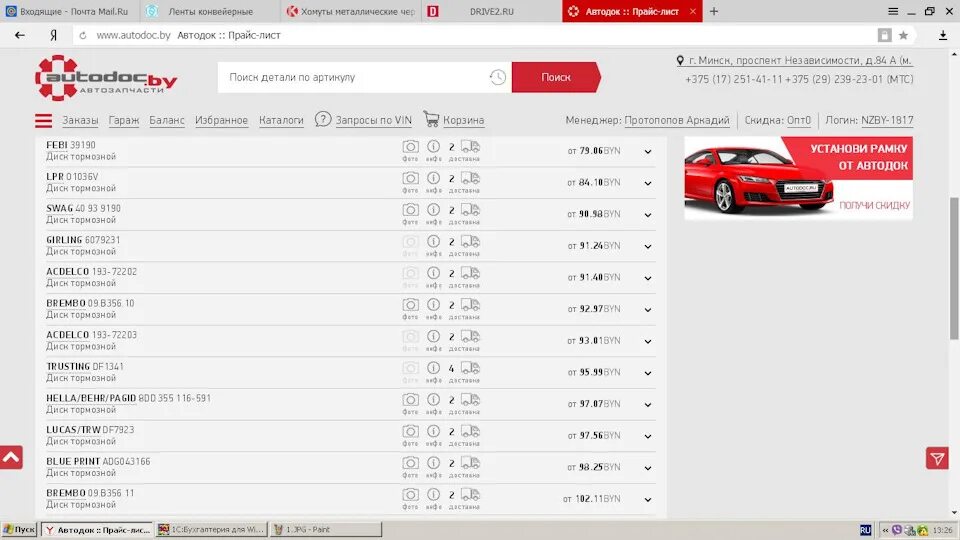Image resolution: width=960 pixels, height=540 pixels.
Task: Switch to DRIVE2.RU tab
Action: pyautogui.click(x=492, y=11)
